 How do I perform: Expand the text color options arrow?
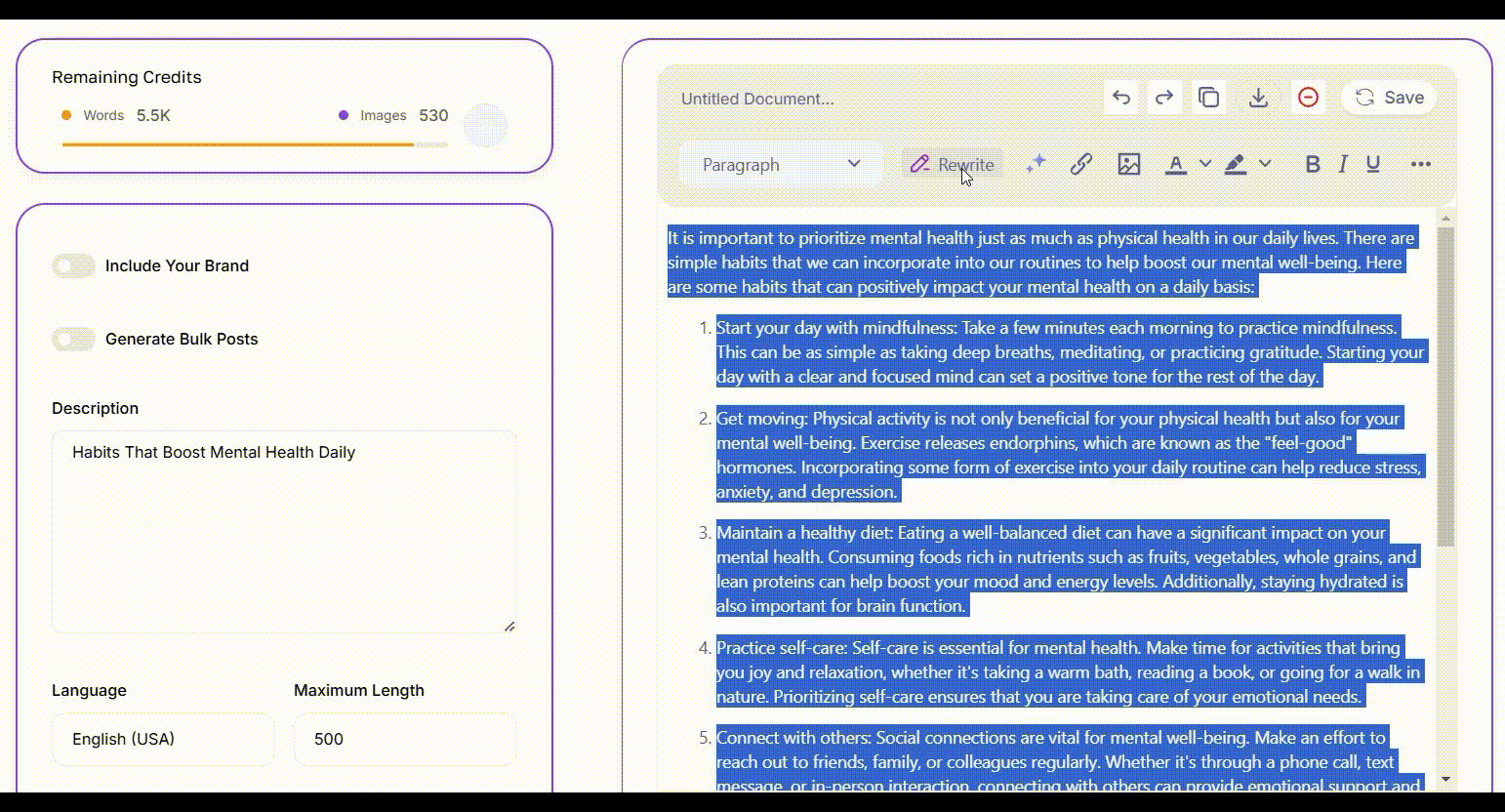(1205, 164)
